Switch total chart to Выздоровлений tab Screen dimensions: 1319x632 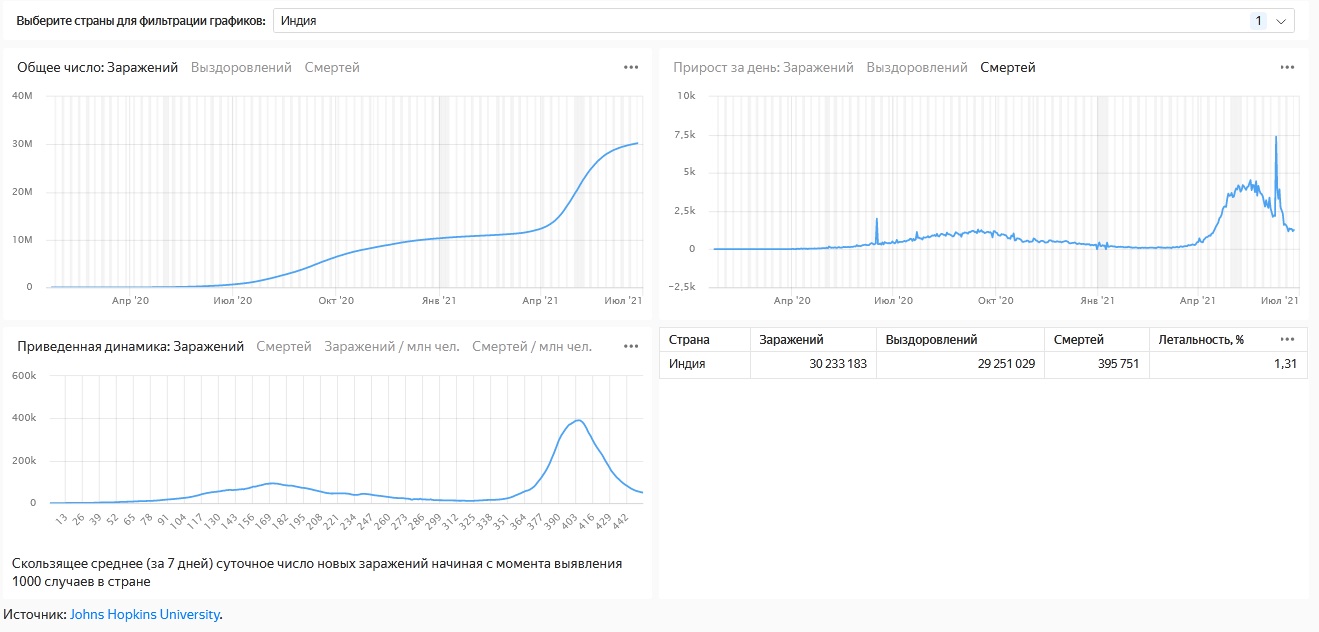(x=241, y=68)
